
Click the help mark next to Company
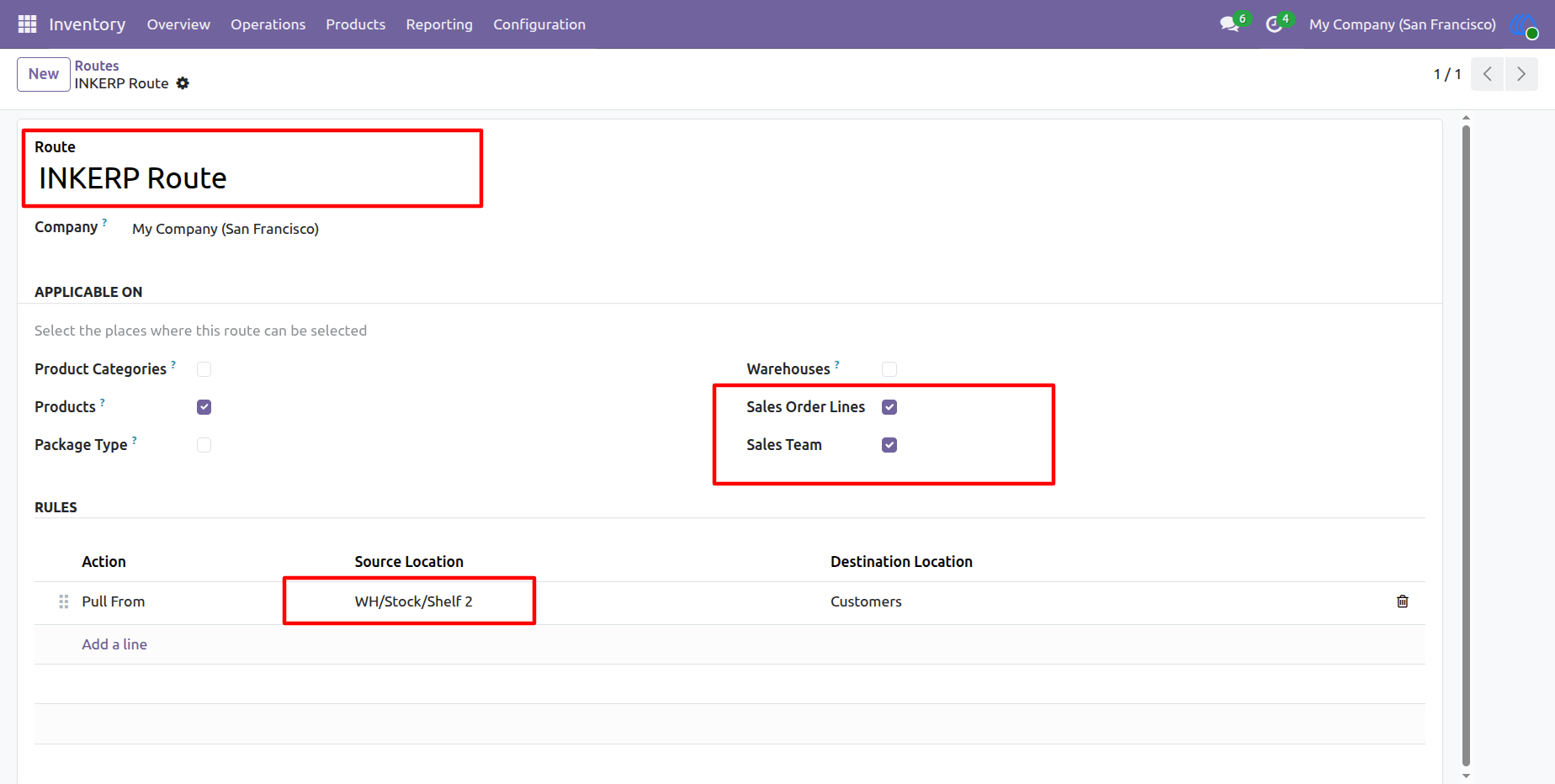104,222
